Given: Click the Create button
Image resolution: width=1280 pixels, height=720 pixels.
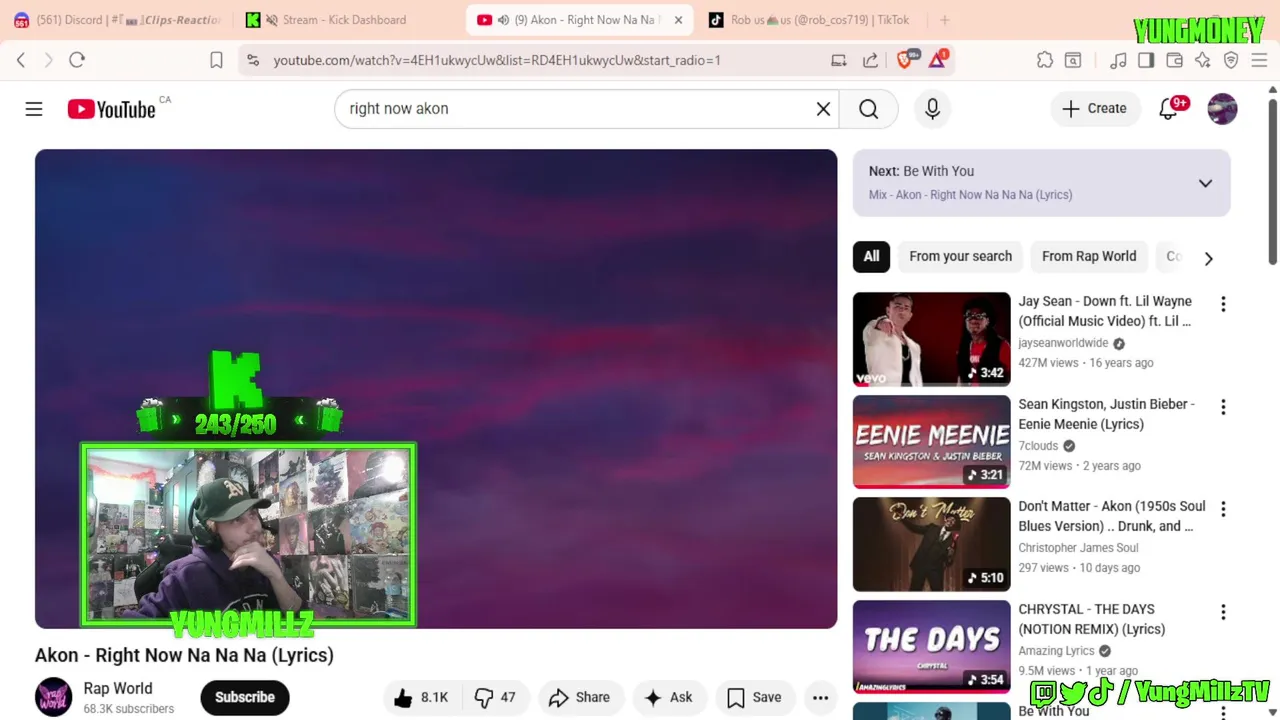Looking at the screenshot, I should point(1094,109).
